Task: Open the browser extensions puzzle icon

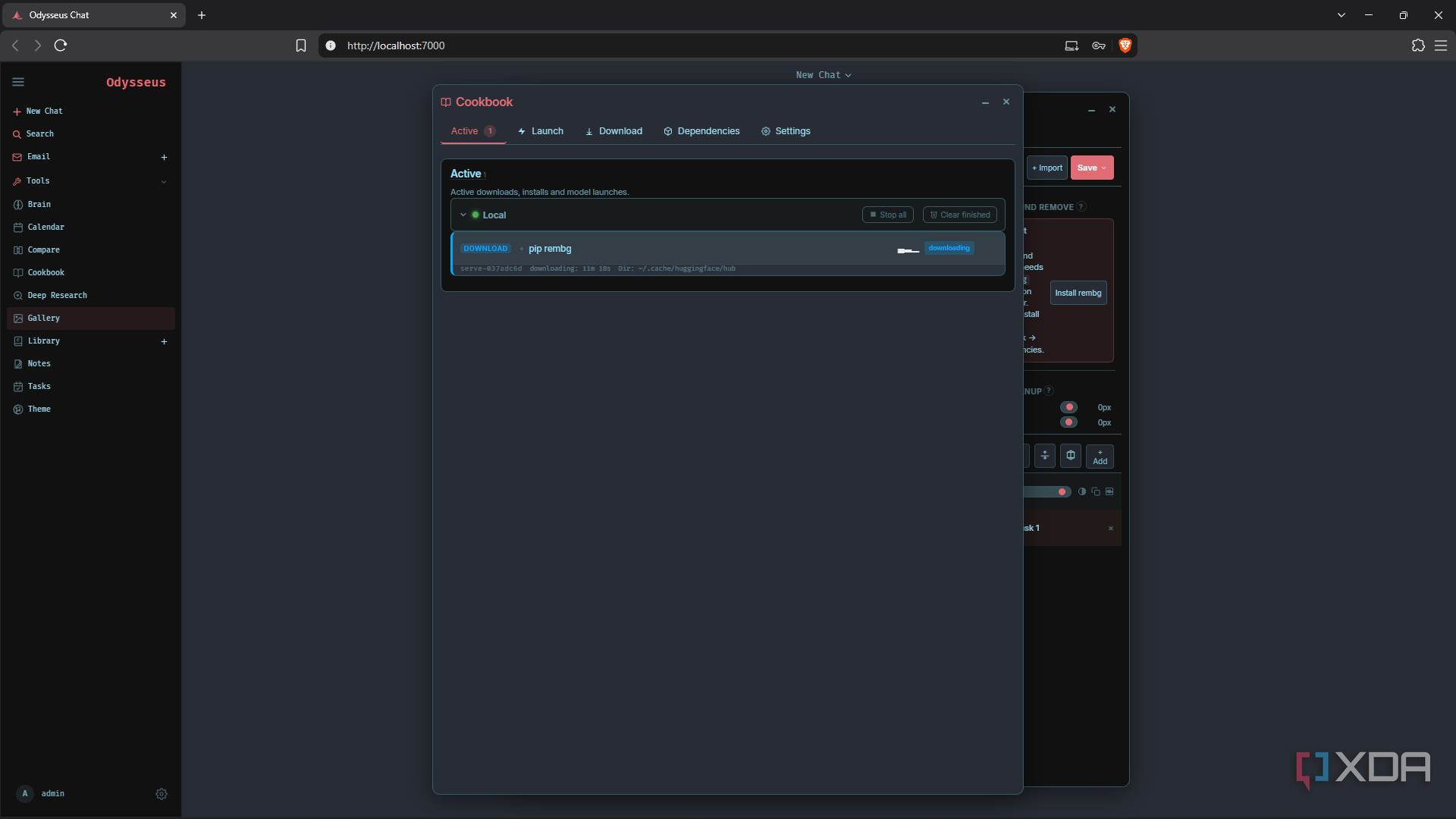Action: pos(1418,45)
